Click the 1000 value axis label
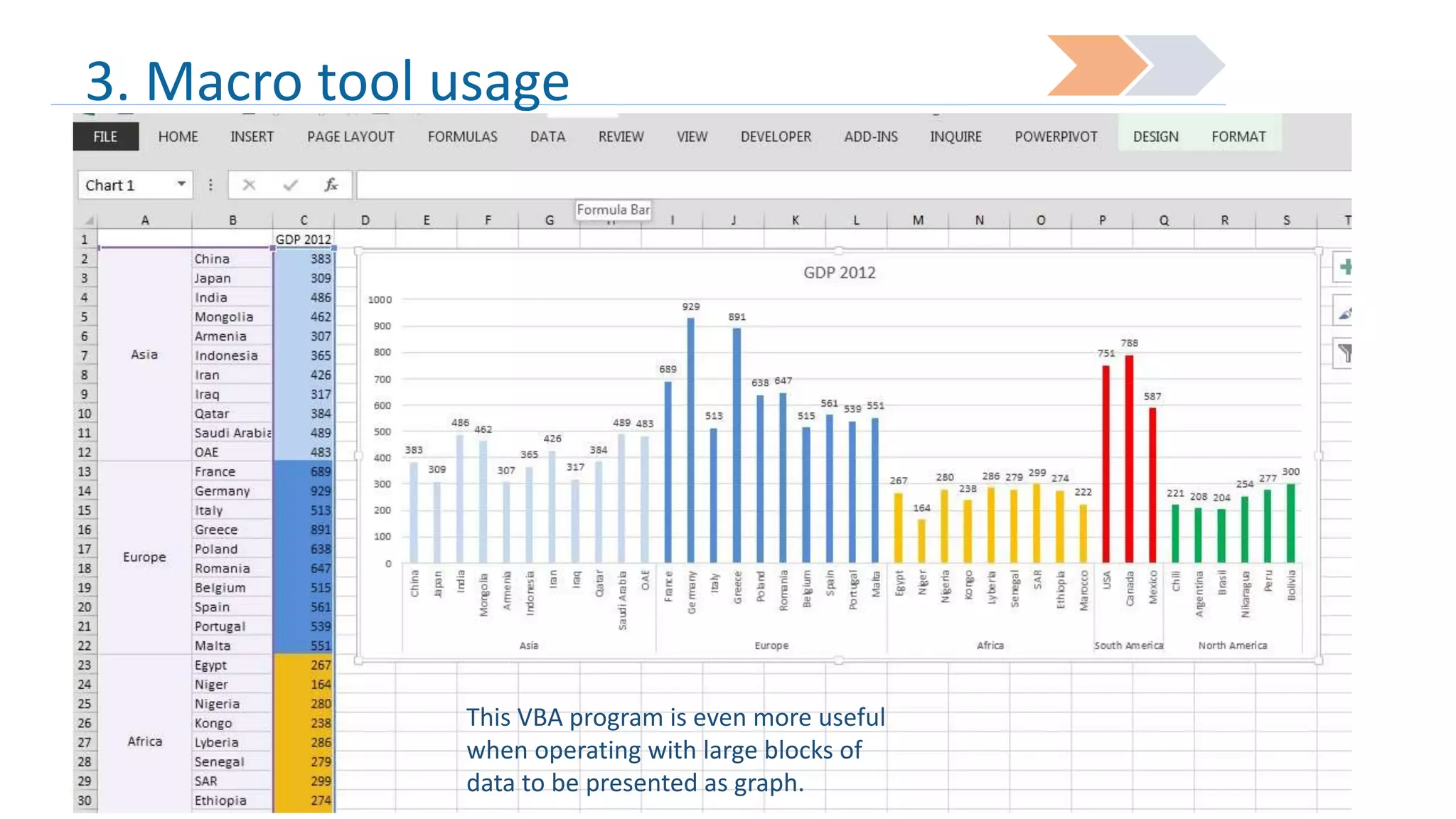 point(380,300)
